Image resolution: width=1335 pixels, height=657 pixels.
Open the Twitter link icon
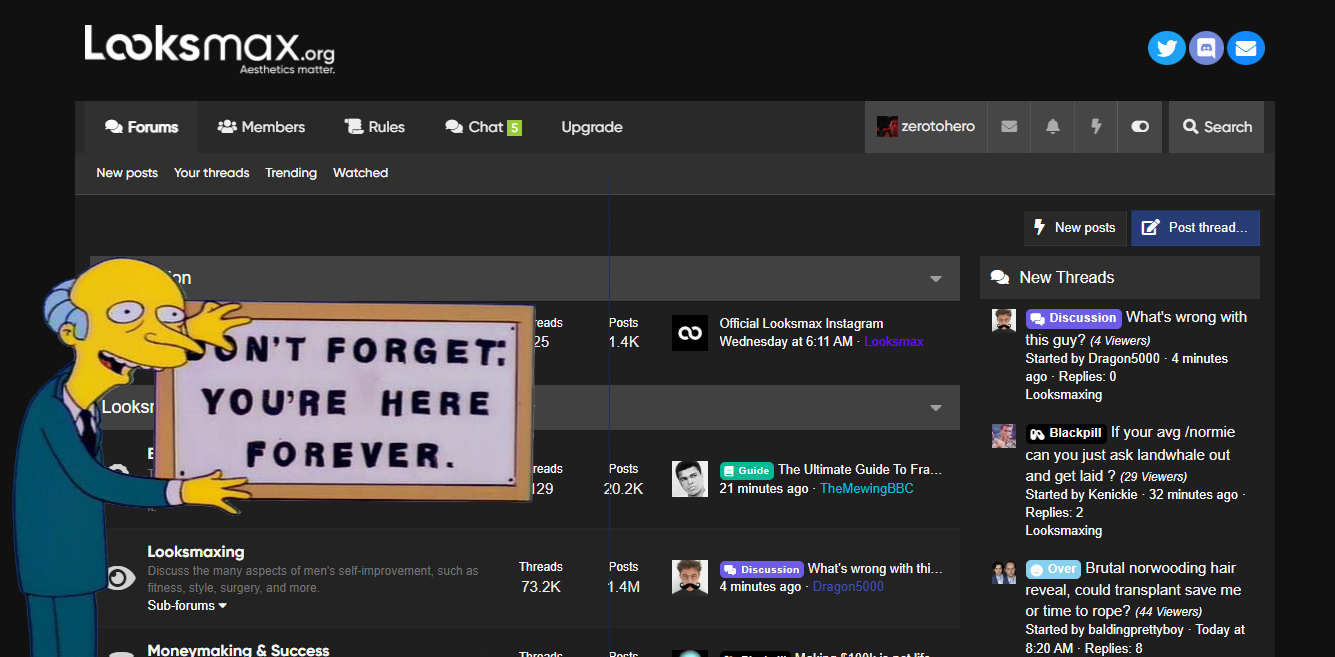(1166, 47)
